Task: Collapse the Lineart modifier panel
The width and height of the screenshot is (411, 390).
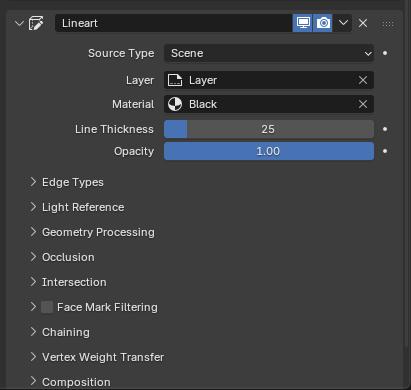Action: tap(20, 23)
